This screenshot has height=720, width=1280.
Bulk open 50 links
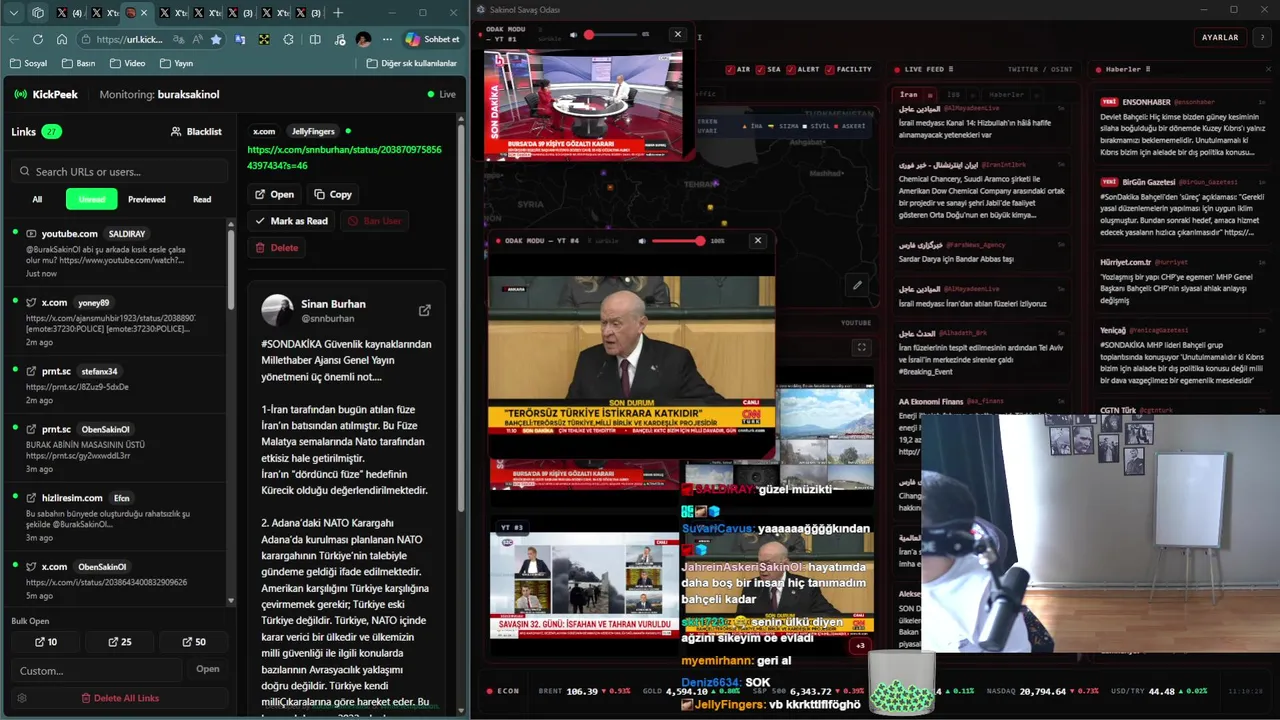[x=194, y=642]
